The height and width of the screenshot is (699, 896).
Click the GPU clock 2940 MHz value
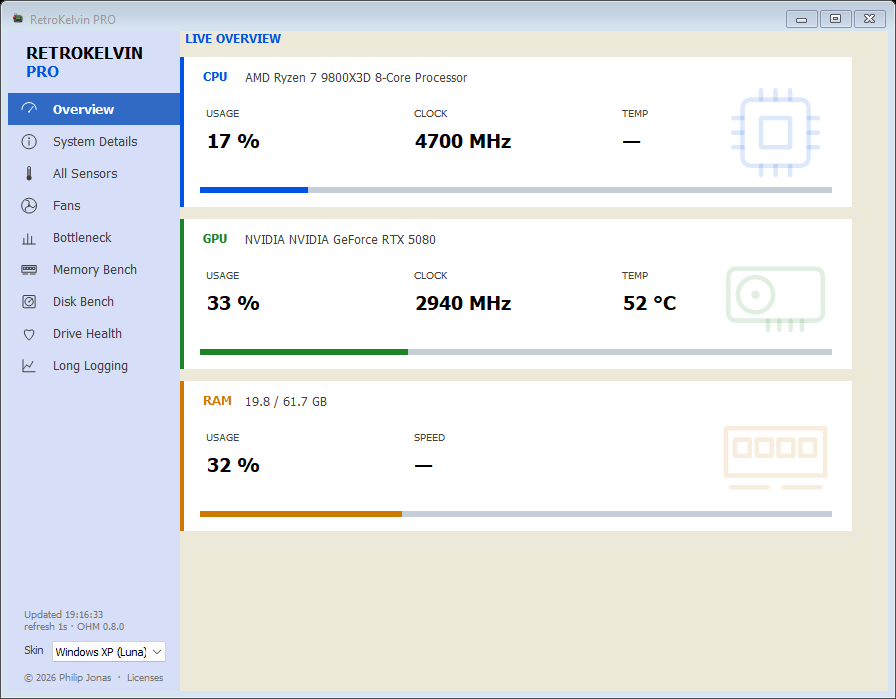(x=463, y=303)
